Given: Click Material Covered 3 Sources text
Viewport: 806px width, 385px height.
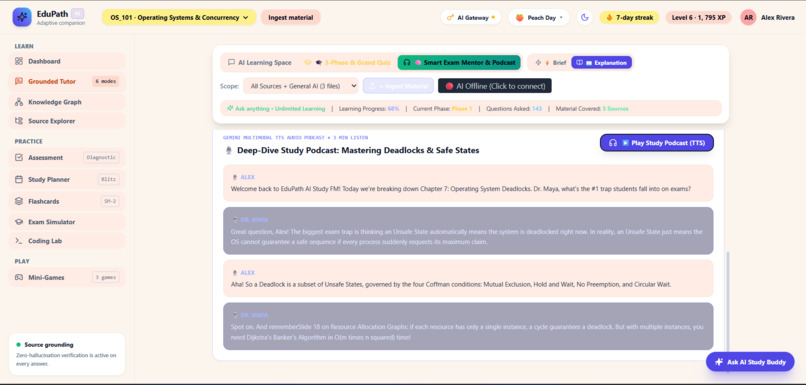Looking at the screenshot, I should click(592, 109).
